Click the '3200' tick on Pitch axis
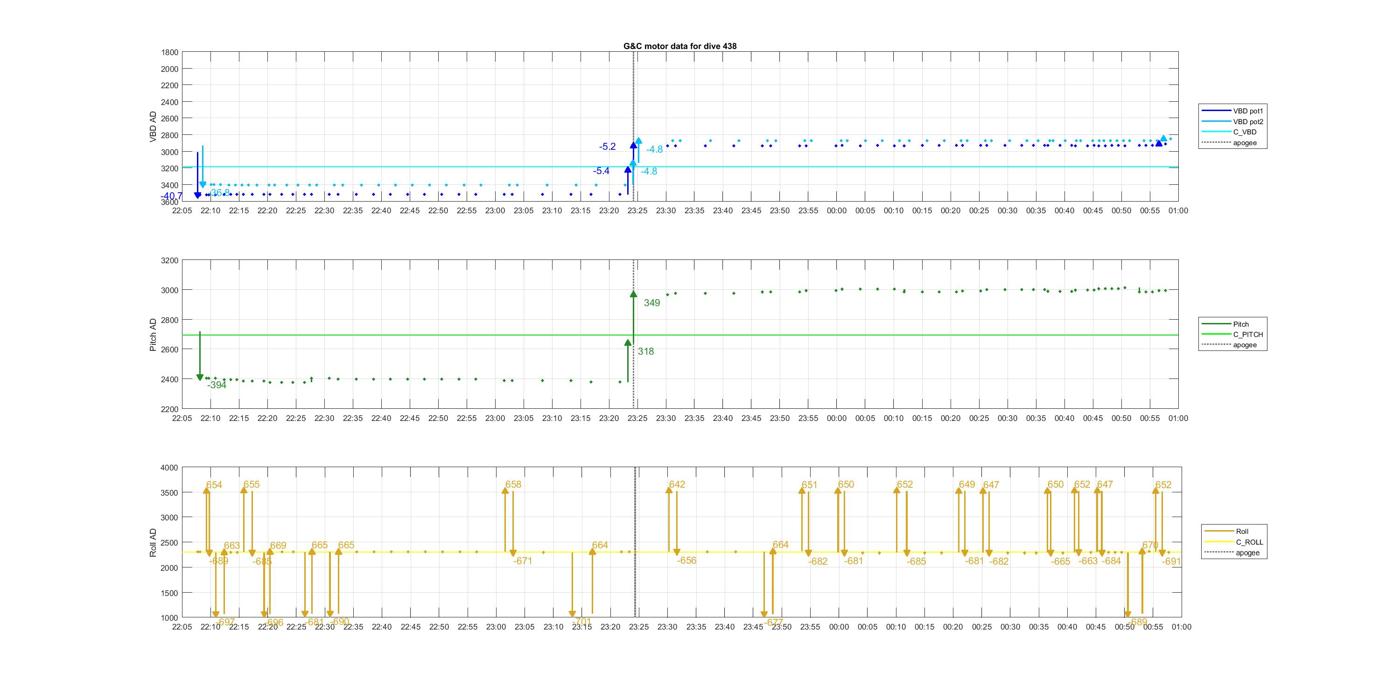Screen dimensions: 1400x693 click(170, 260)
